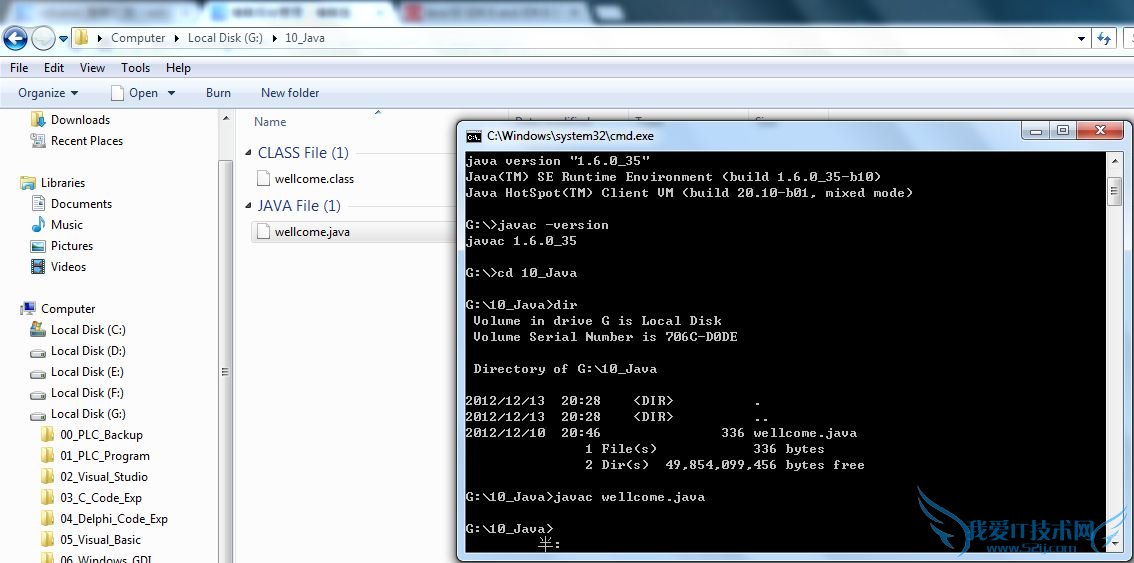Collapse the CLASS File group
This screenshot has width=1134, height=563.
pyautogui.click(x=249, y=153)
